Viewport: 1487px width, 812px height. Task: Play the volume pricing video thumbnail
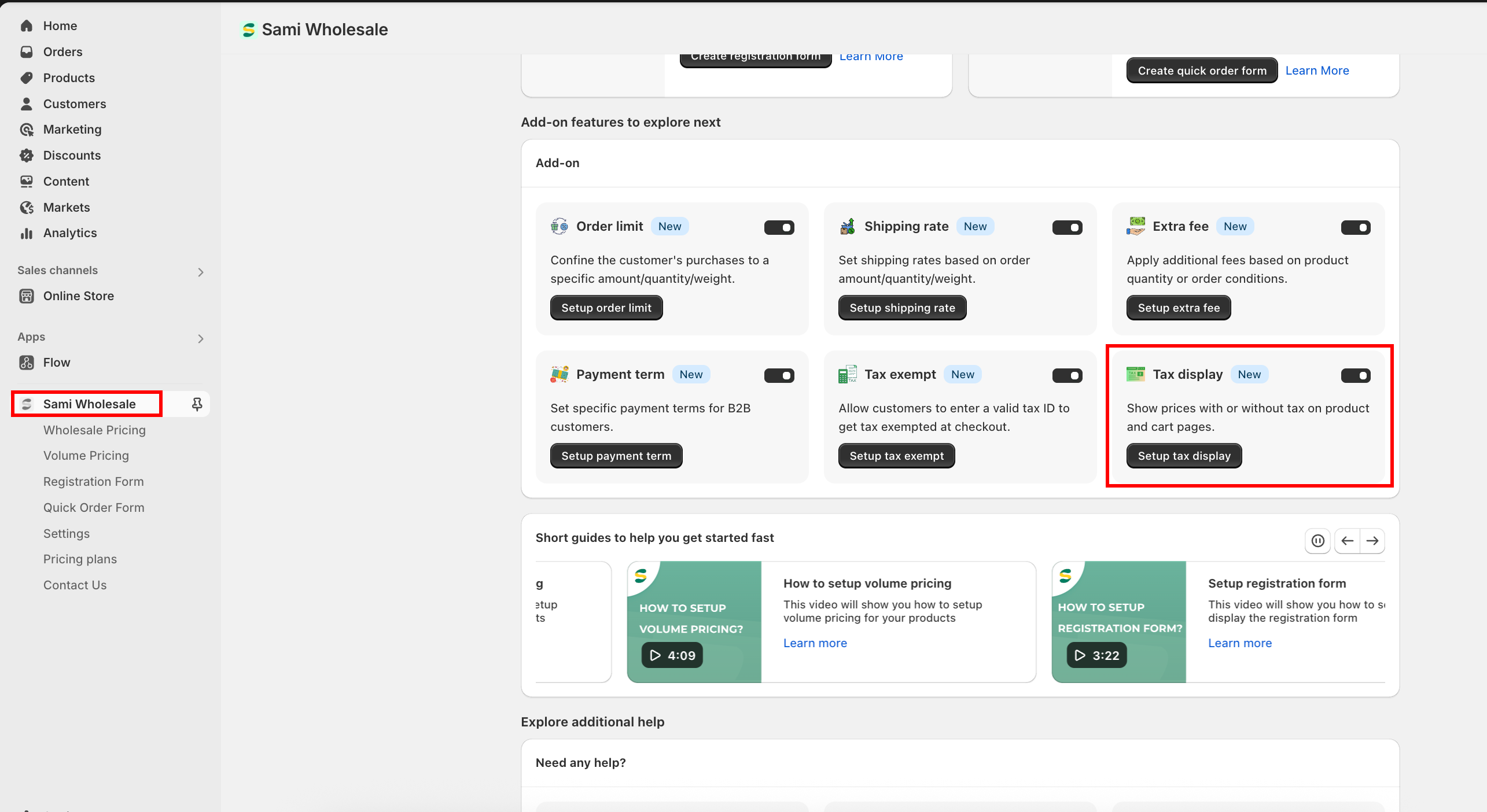pos(672,655)
